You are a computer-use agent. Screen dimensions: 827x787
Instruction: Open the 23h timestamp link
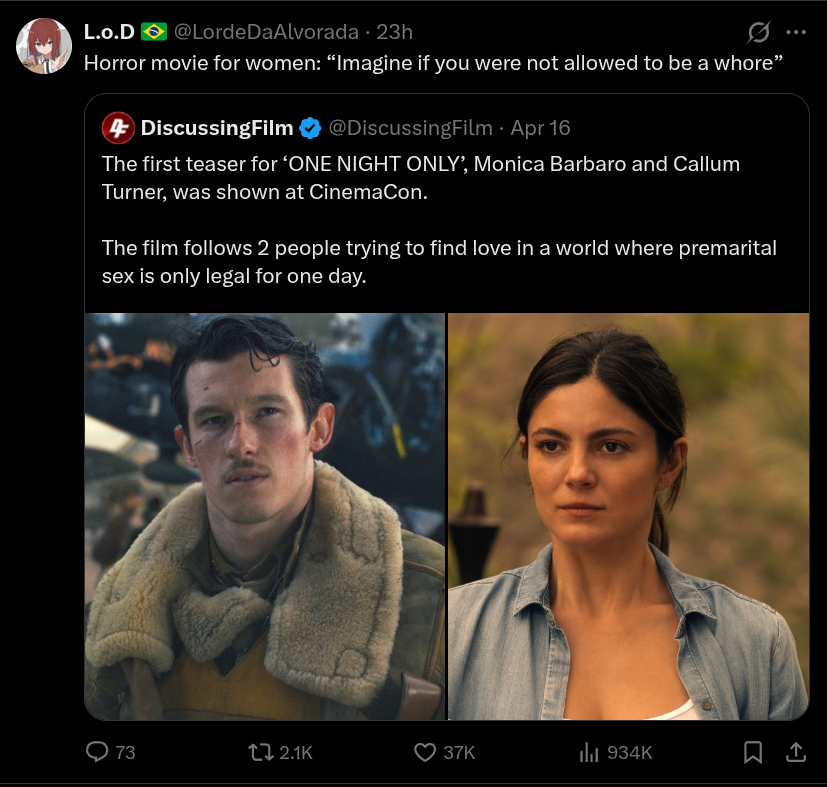point(394,32)
